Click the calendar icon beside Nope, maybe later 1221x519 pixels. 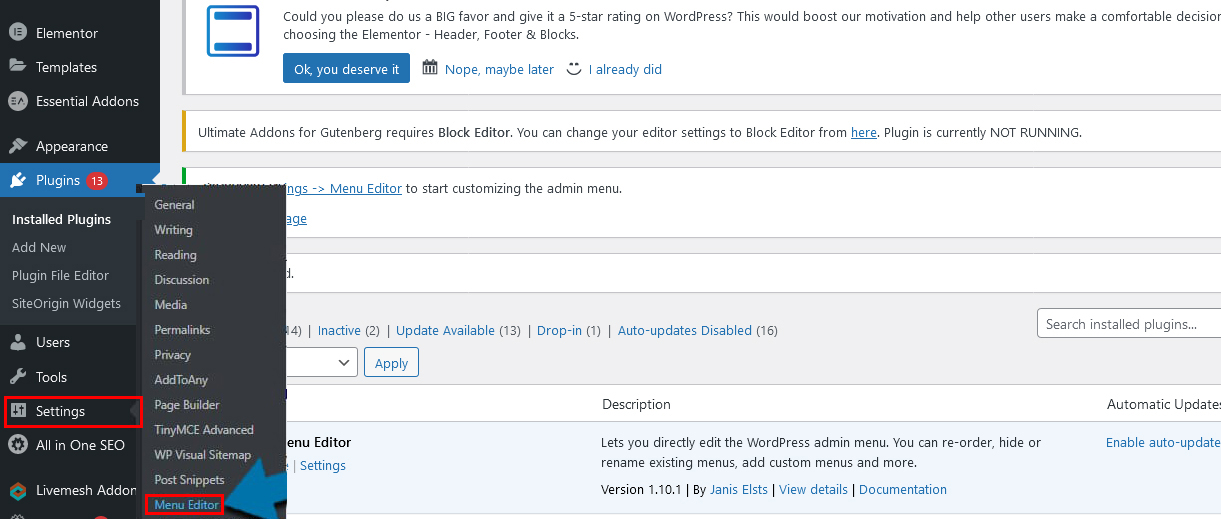pyautogui.click(x=430, y=68)
